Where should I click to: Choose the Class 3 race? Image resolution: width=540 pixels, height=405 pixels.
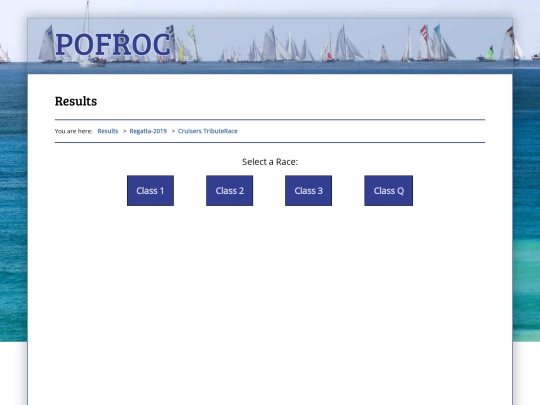pyautogui.click(x=309, y=190)
